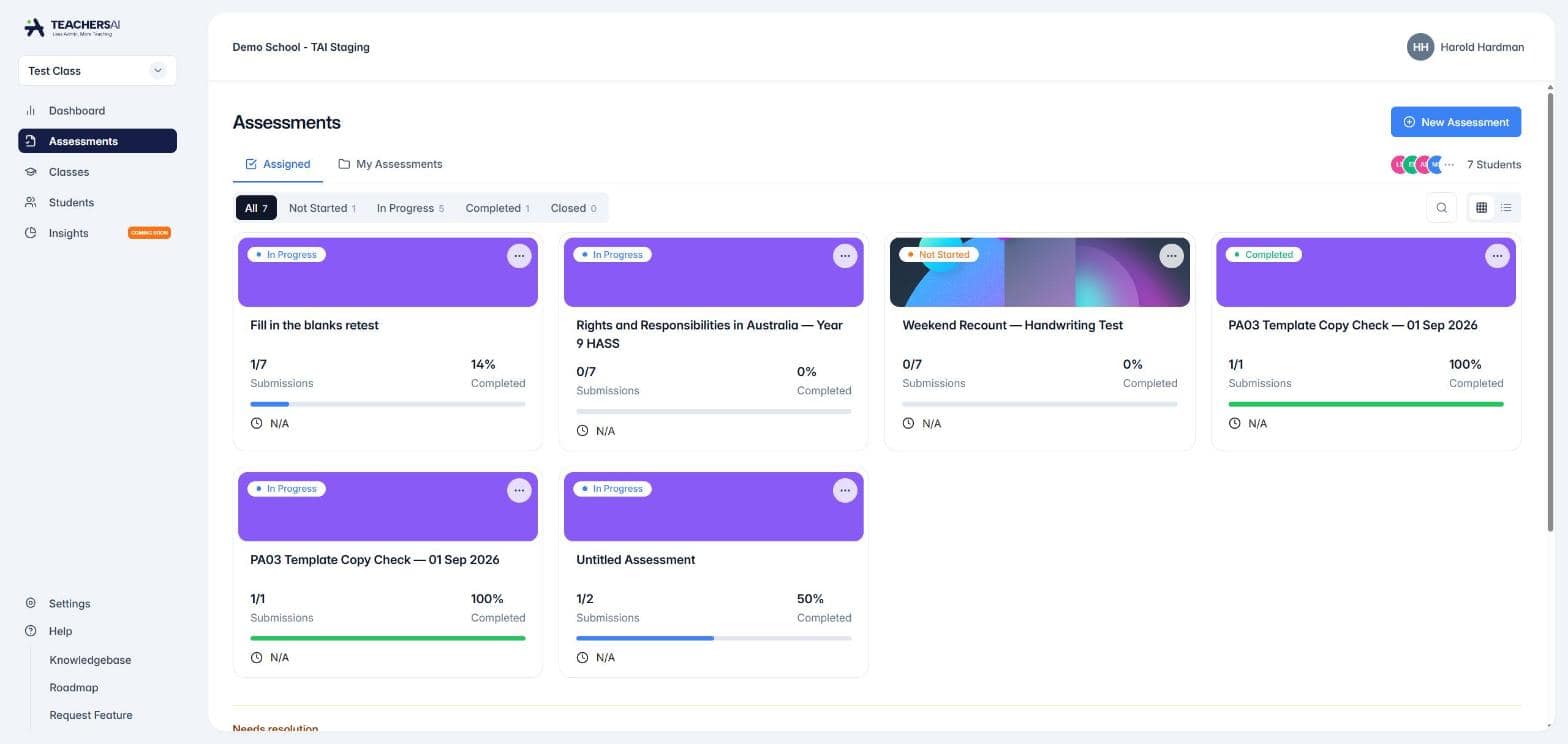Click the clock icon on Untitled Assessment card
Screen dimensions: 1568x744
click(x=583, y=657)
